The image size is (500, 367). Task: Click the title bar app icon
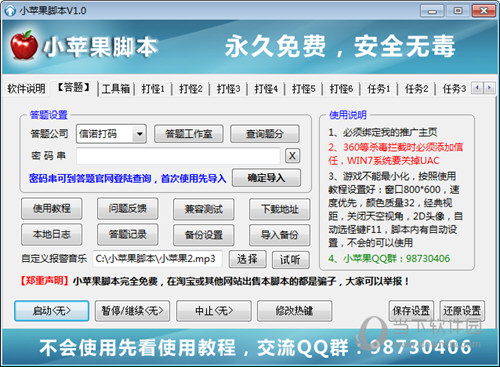[x=10, y=10]
